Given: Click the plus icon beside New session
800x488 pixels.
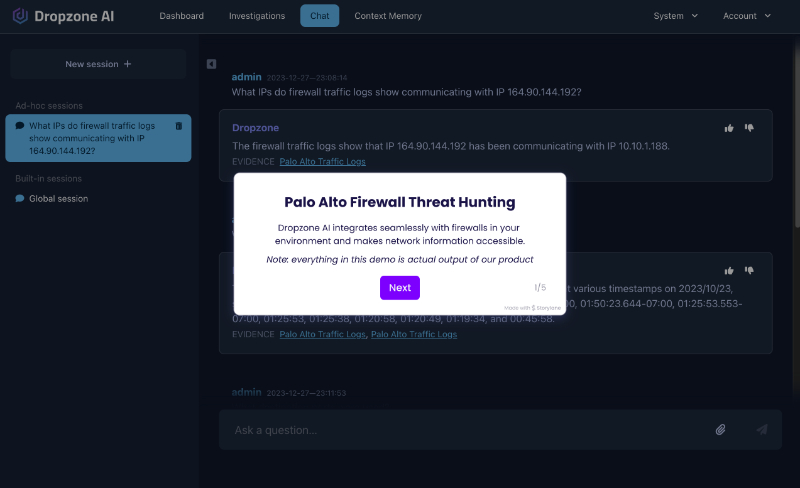Looking at the screenshot, I should 128,64.
